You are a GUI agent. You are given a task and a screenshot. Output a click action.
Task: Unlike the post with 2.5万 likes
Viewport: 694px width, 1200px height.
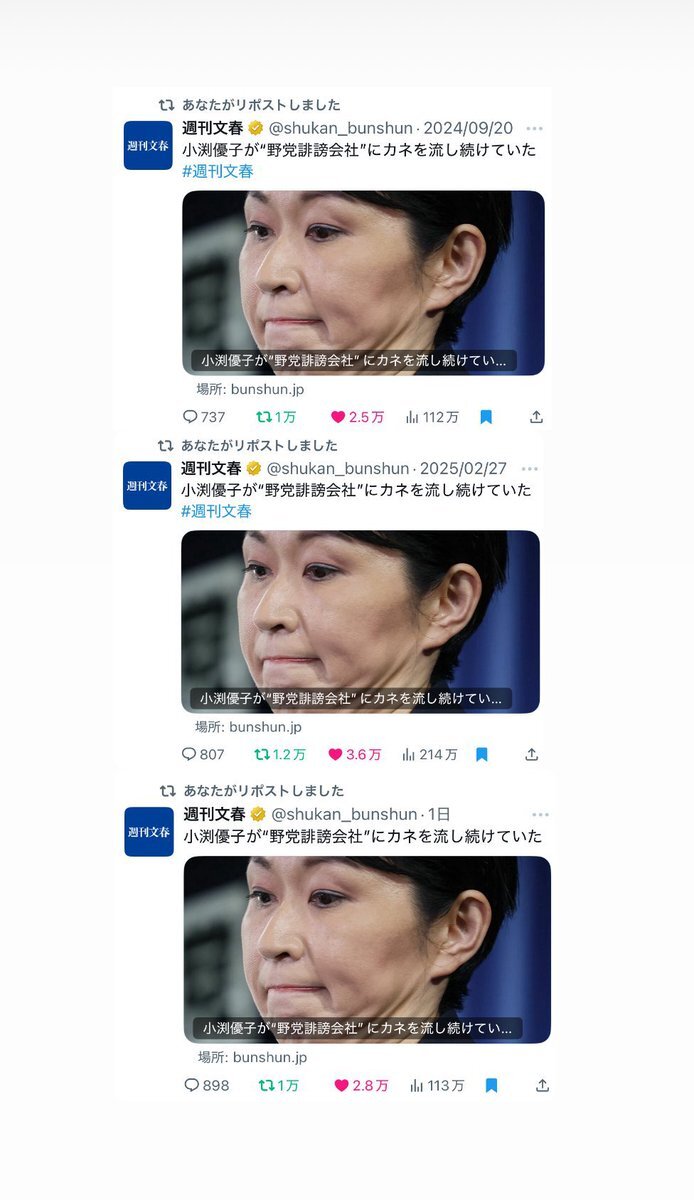click(357, 417)
